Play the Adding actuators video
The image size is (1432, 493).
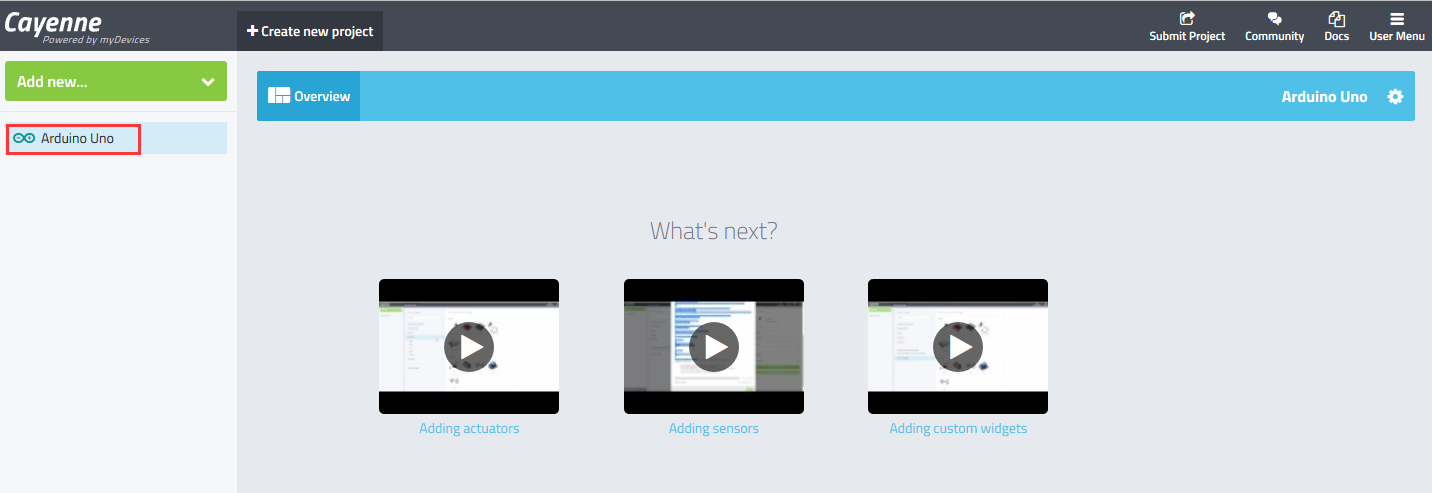[469, 347]
